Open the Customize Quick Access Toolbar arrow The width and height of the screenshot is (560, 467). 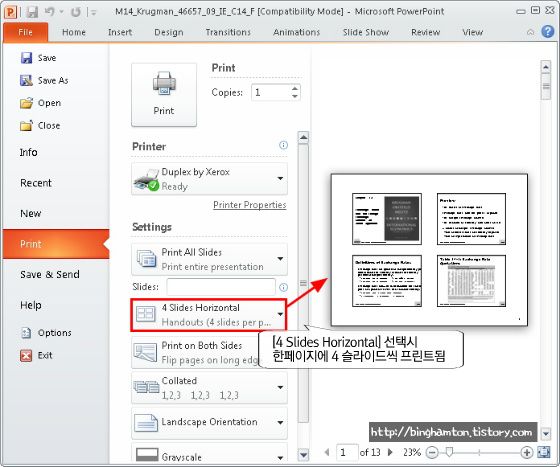pos(93,12)
